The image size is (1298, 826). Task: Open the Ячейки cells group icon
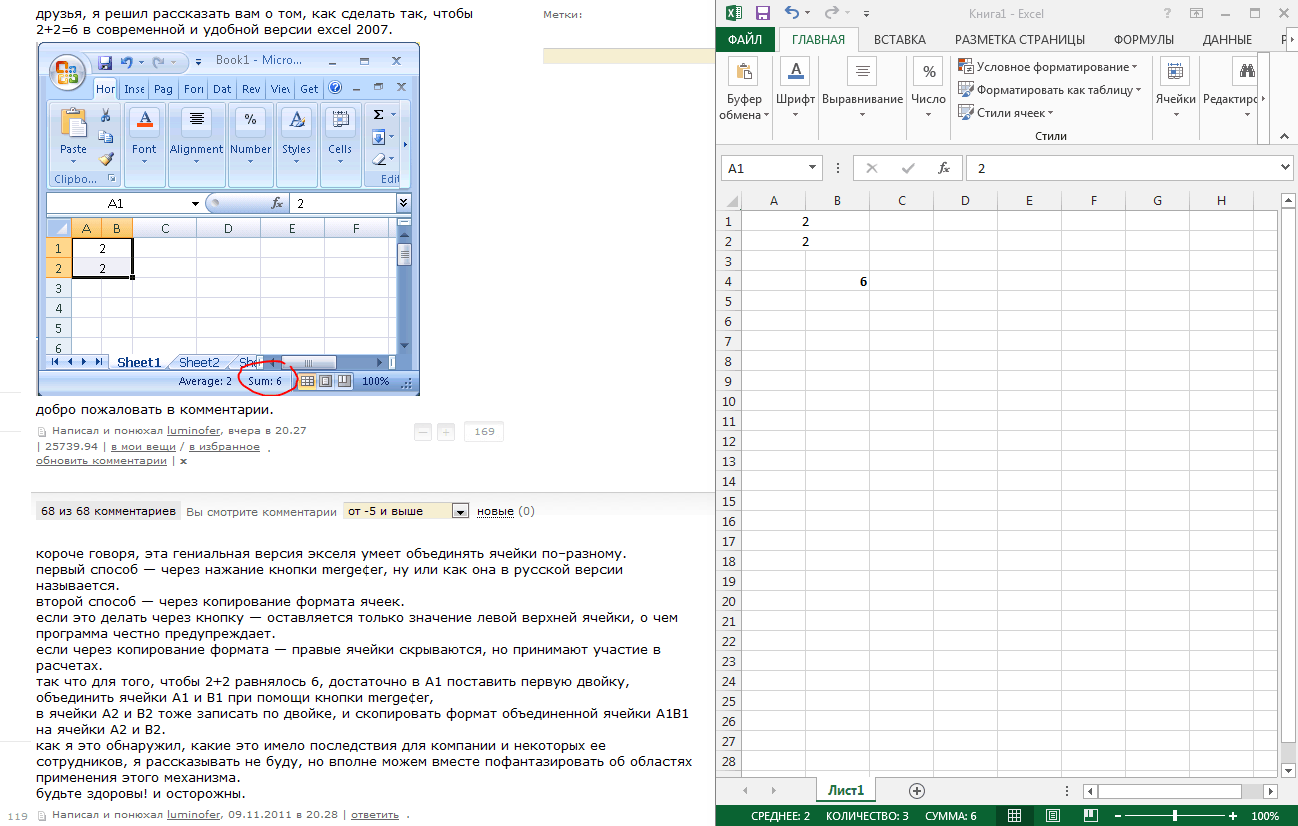pyautogui.click(x=1175, y=72)
